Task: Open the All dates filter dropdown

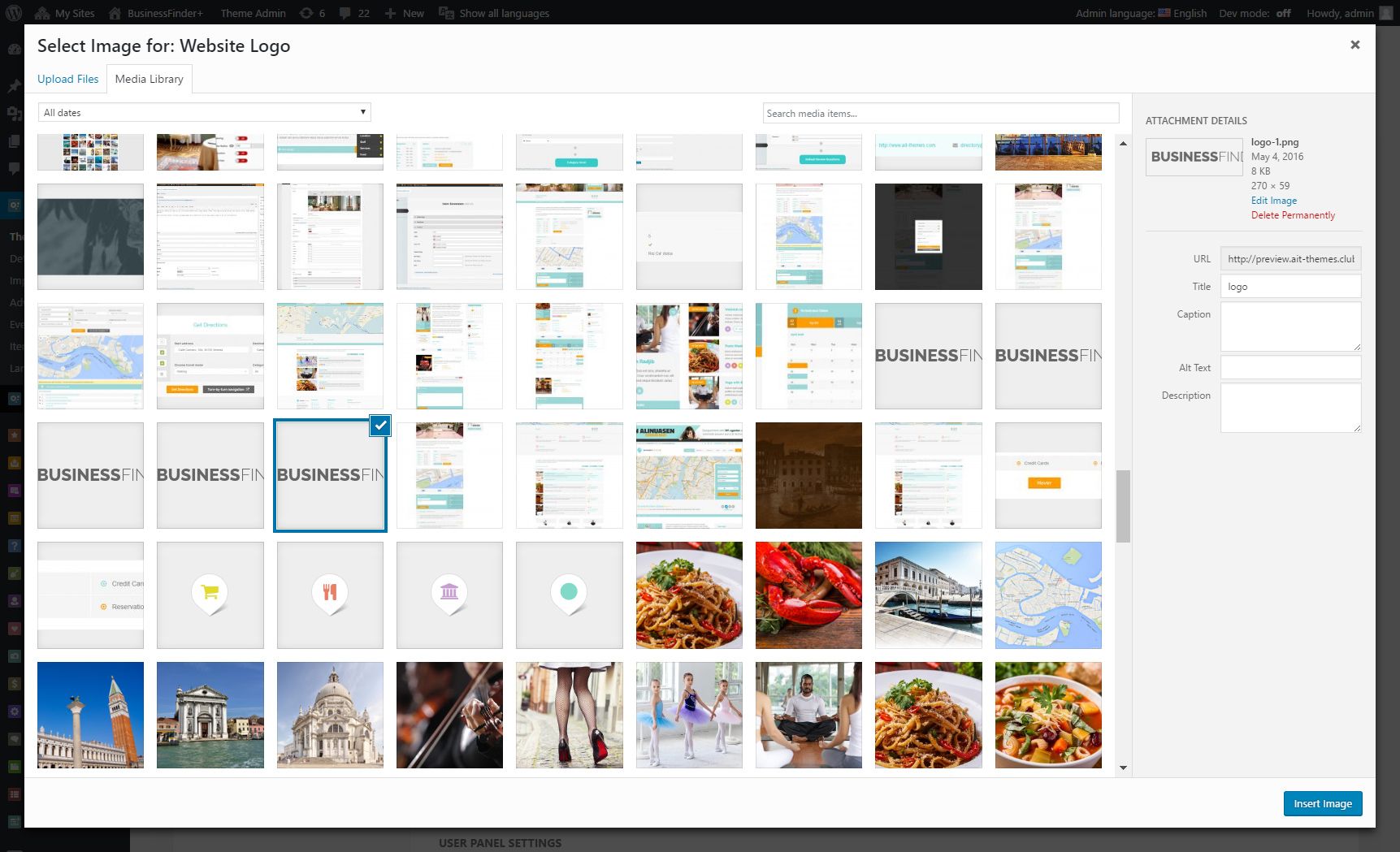Action: 205,112
